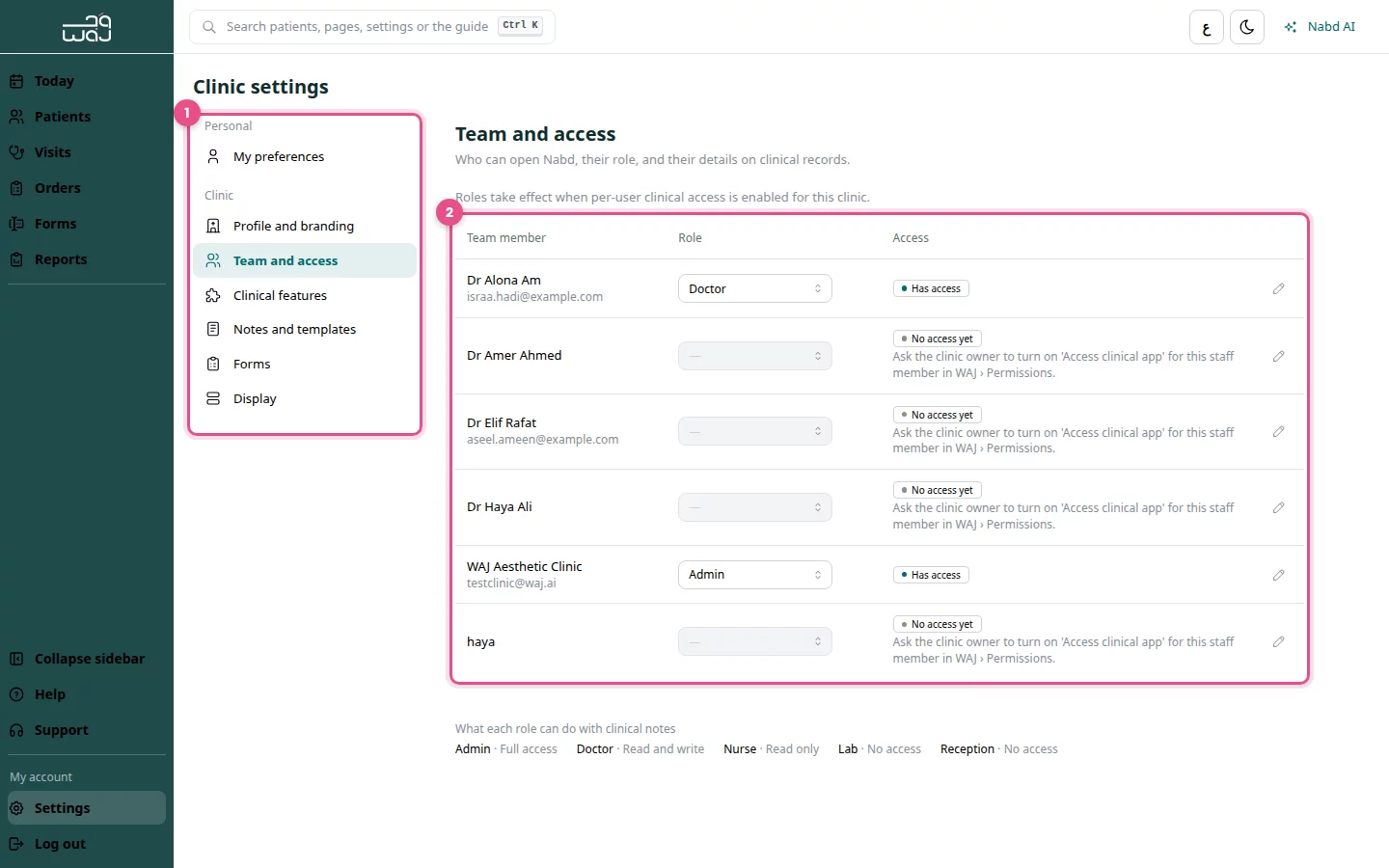The height and width of the screenshot is (868, 1389).
Task: Open role dropdown in haya's row
Action: [755, 641]
